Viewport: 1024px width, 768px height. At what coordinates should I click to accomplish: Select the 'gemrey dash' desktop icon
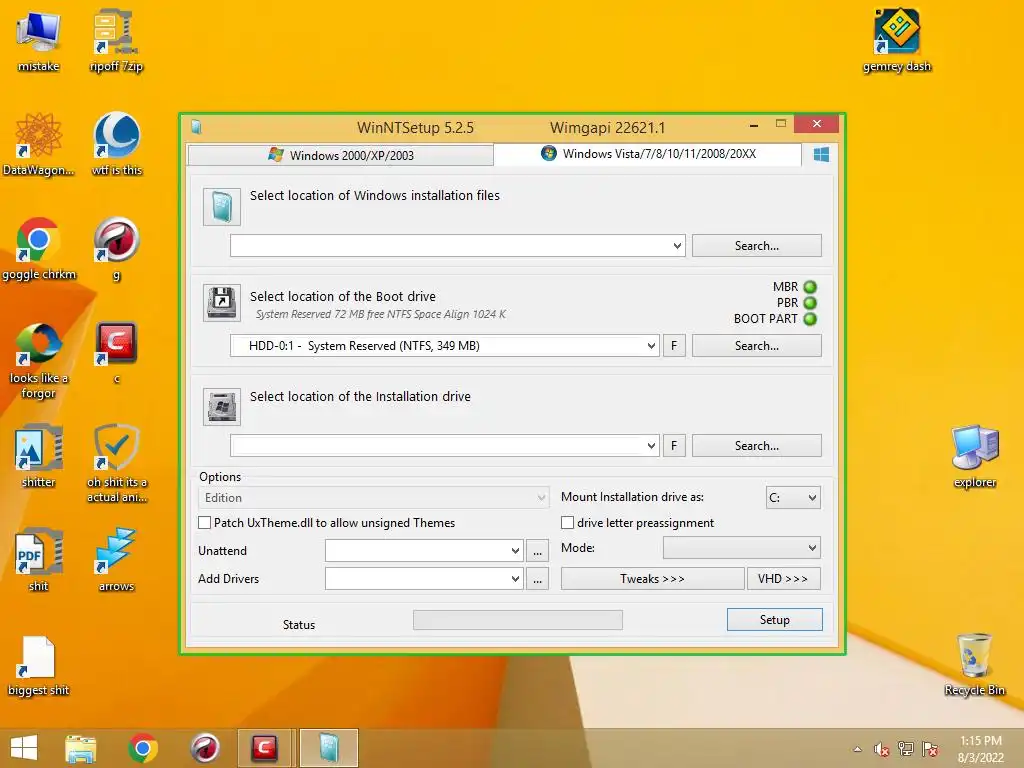[897, 40]
